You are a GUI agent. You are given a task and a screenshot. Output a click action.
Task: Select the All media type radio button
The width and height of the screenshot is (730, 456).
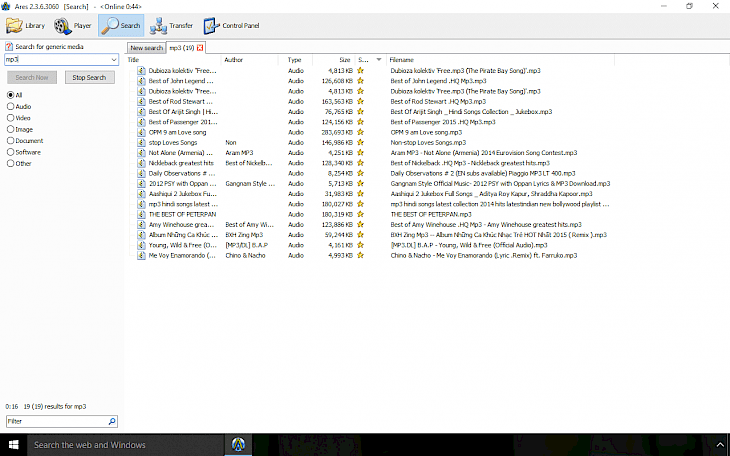(x=10, y=95)
